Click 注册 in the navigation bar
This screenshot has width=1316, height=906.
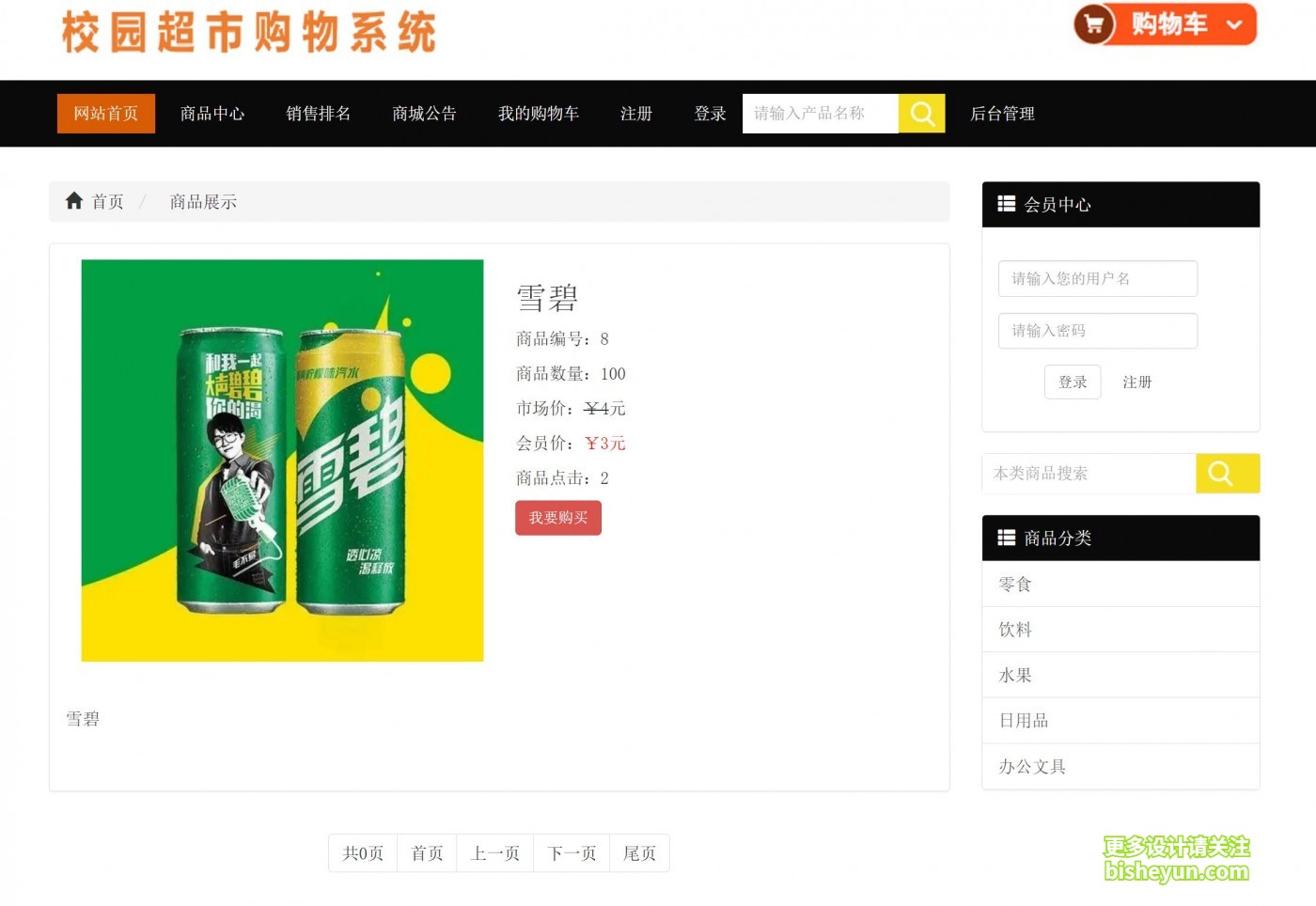coord(636,114)
